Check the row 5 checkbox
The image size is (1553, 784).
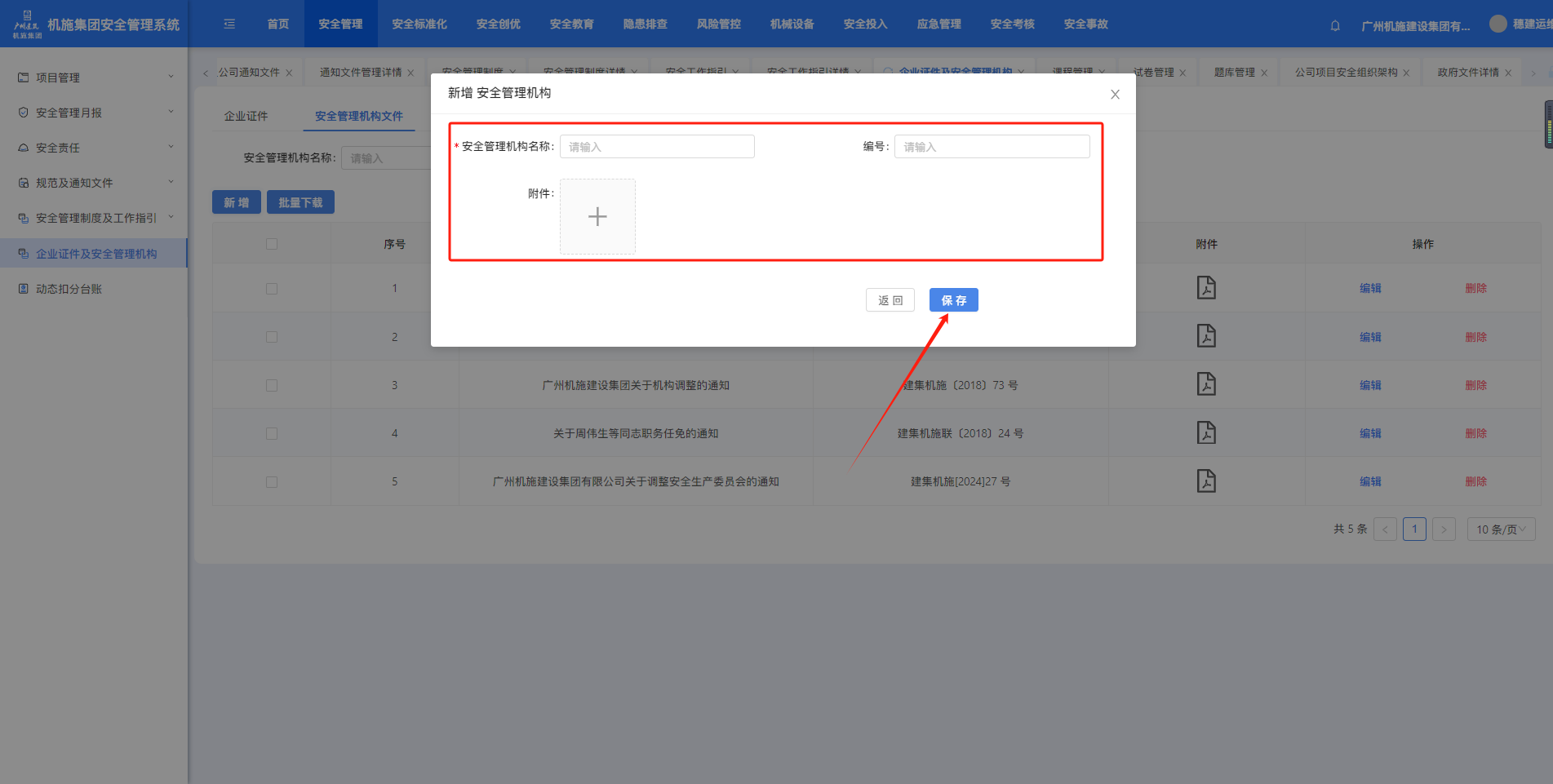coord(272,482)
